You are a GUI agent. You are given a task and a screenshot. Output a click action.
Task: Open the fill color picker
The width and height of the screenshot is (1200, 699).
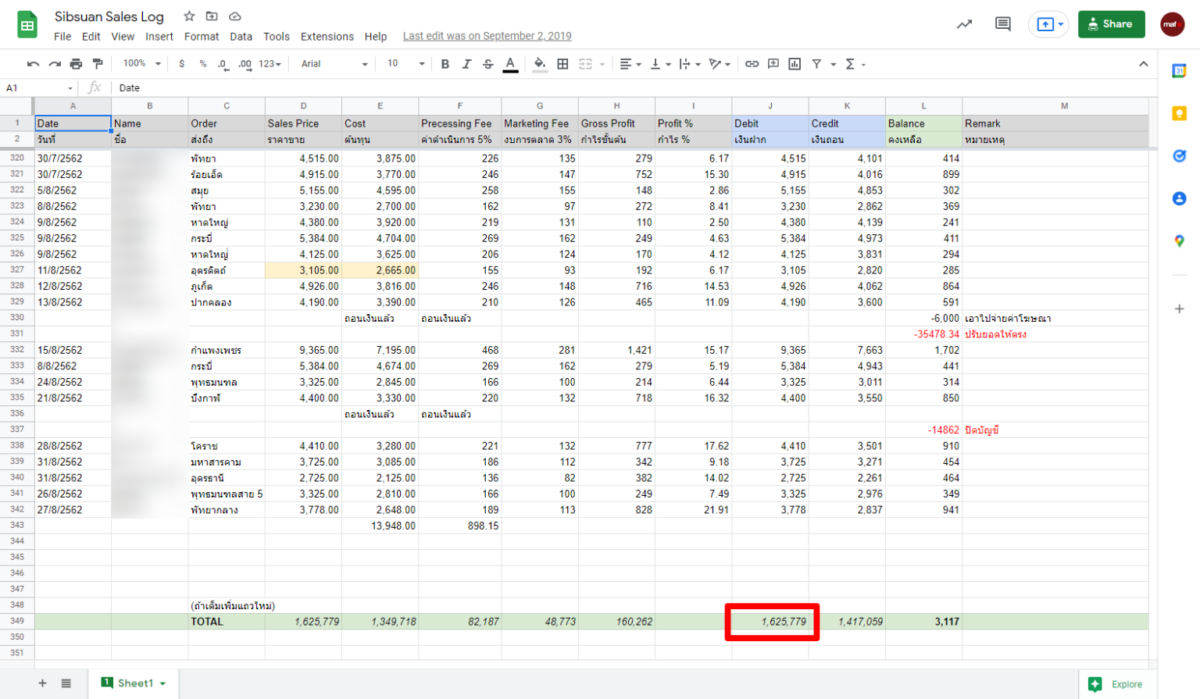click(x=540, y=63)
